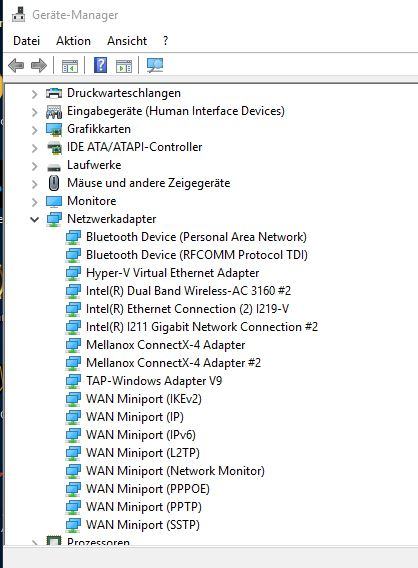418x568 pixels.
Task: Expand the IDE ATA/ATAPI-Controller node
Action: coord(34,148)
